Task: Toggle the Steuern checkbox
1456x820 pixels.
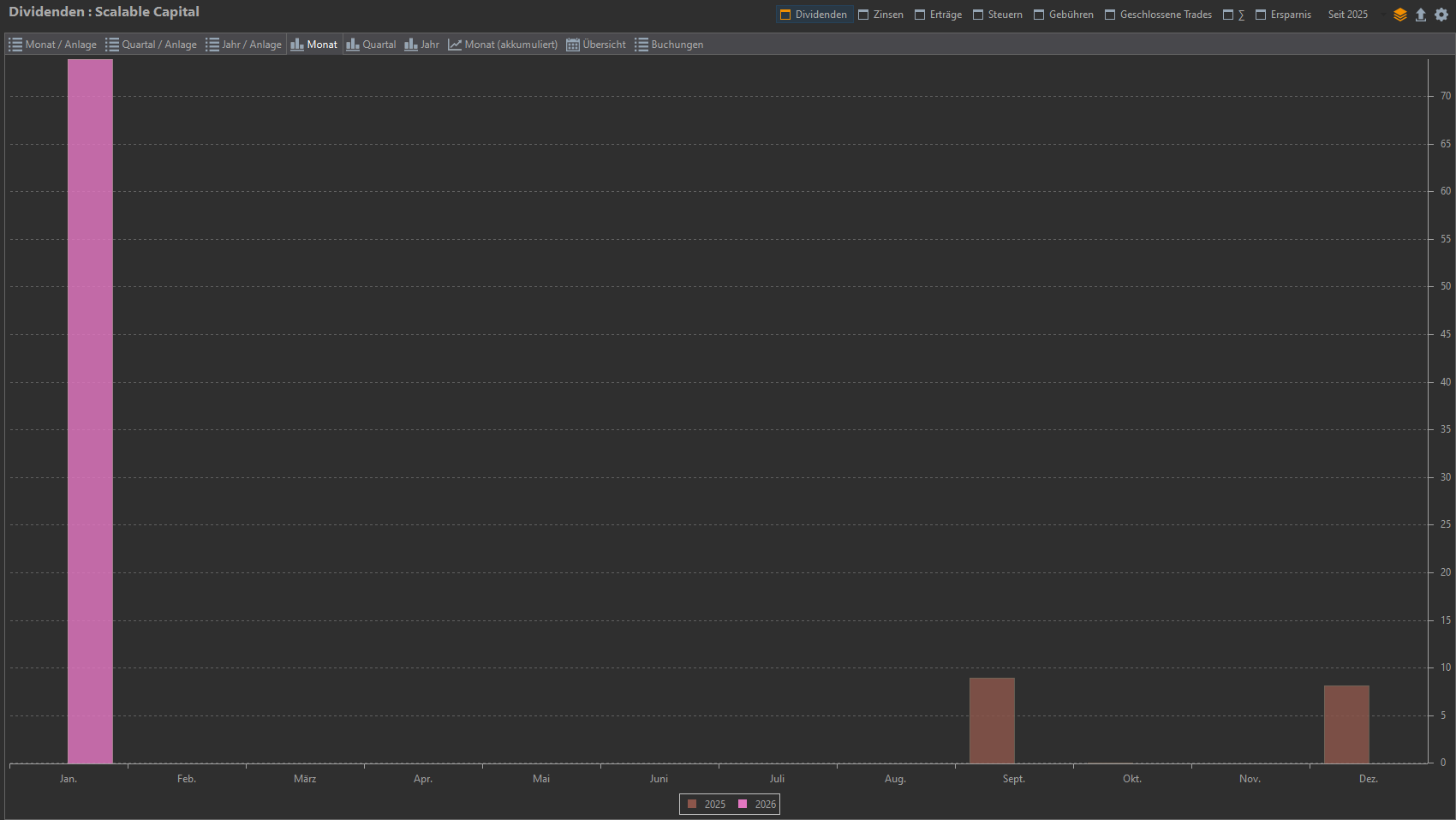Action: point(978,15)
